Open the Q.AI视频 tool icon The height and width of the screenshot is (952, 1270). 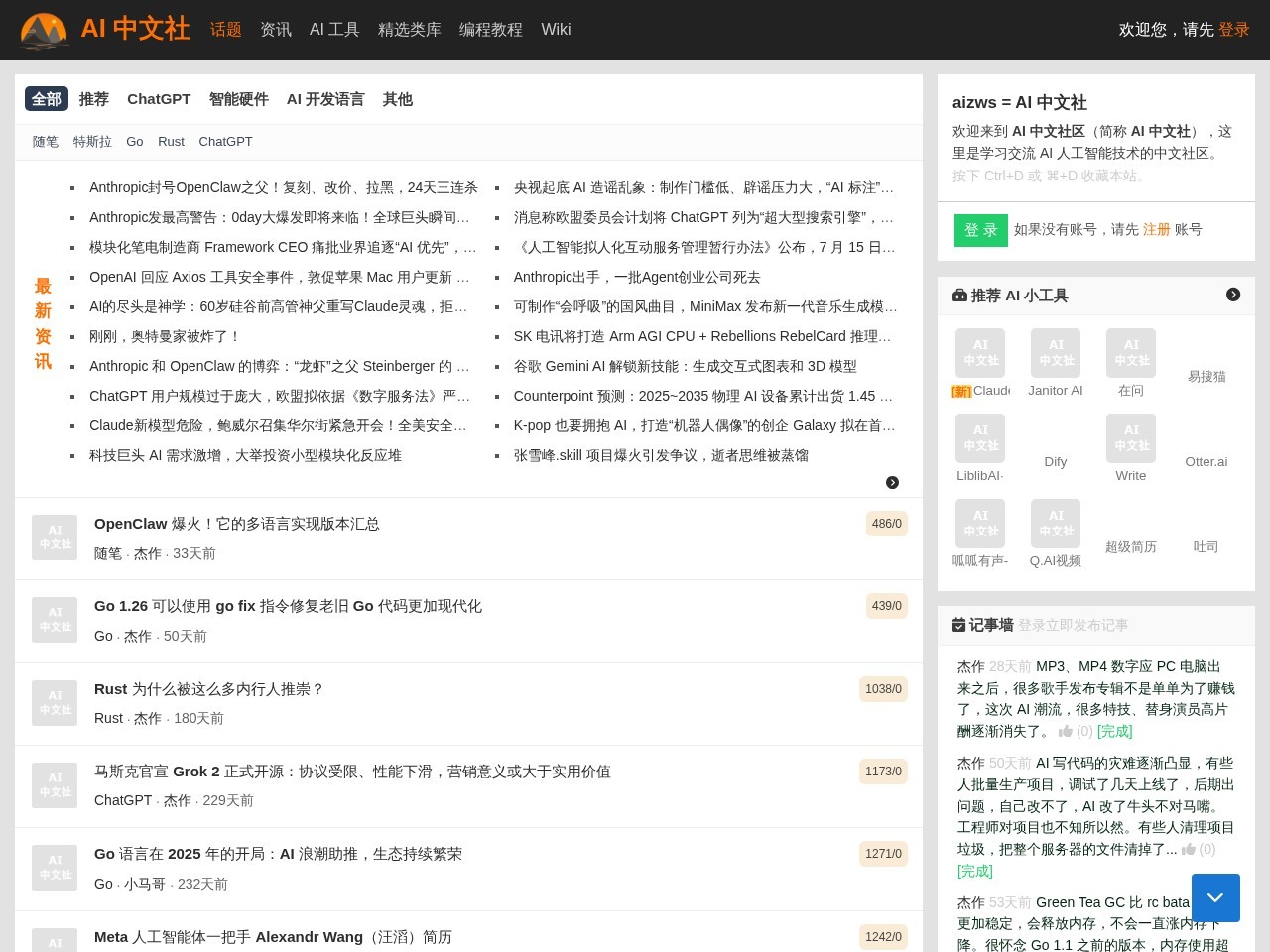(1055, 524)
